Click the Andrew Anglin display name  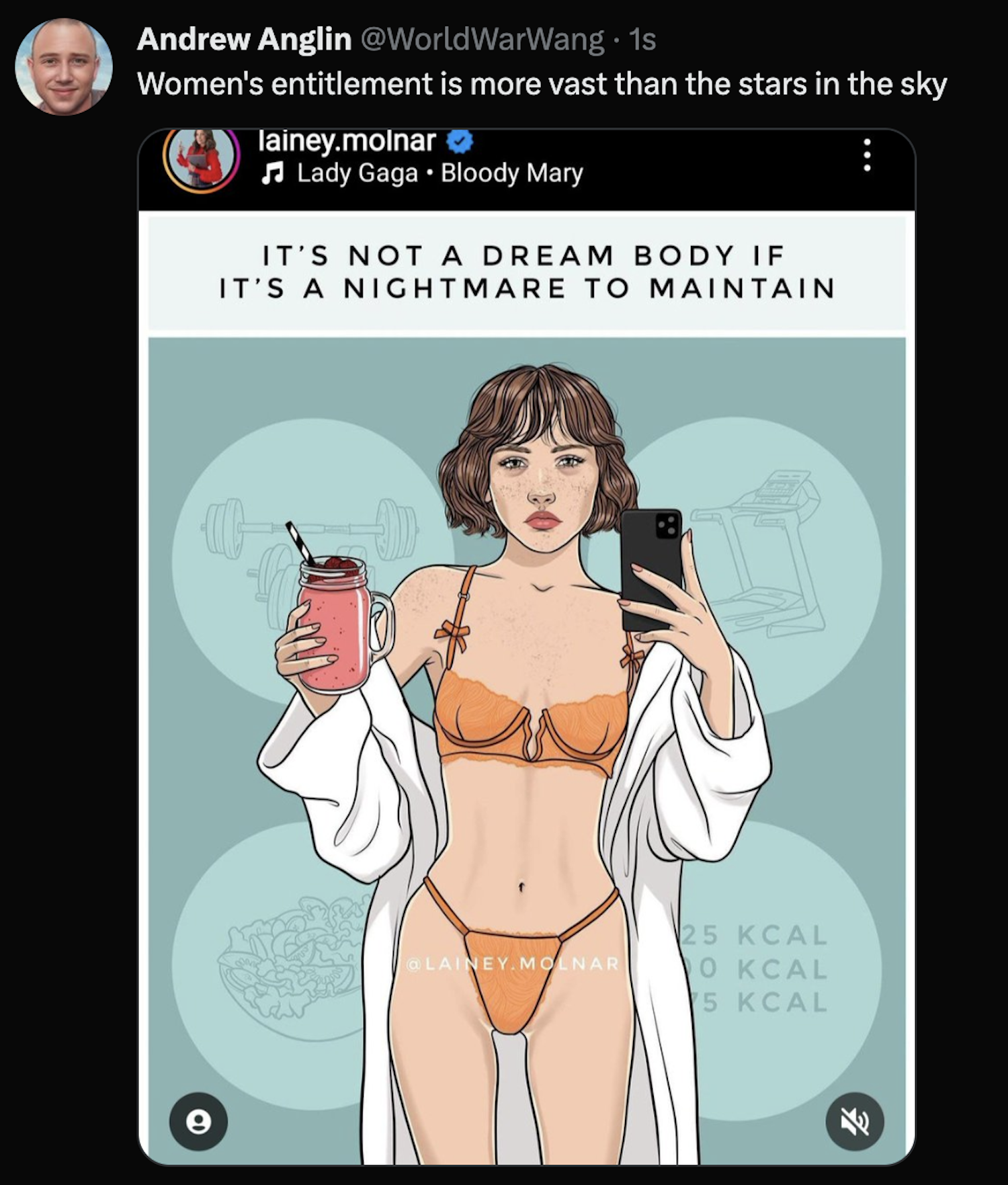(x=244, y=40)
